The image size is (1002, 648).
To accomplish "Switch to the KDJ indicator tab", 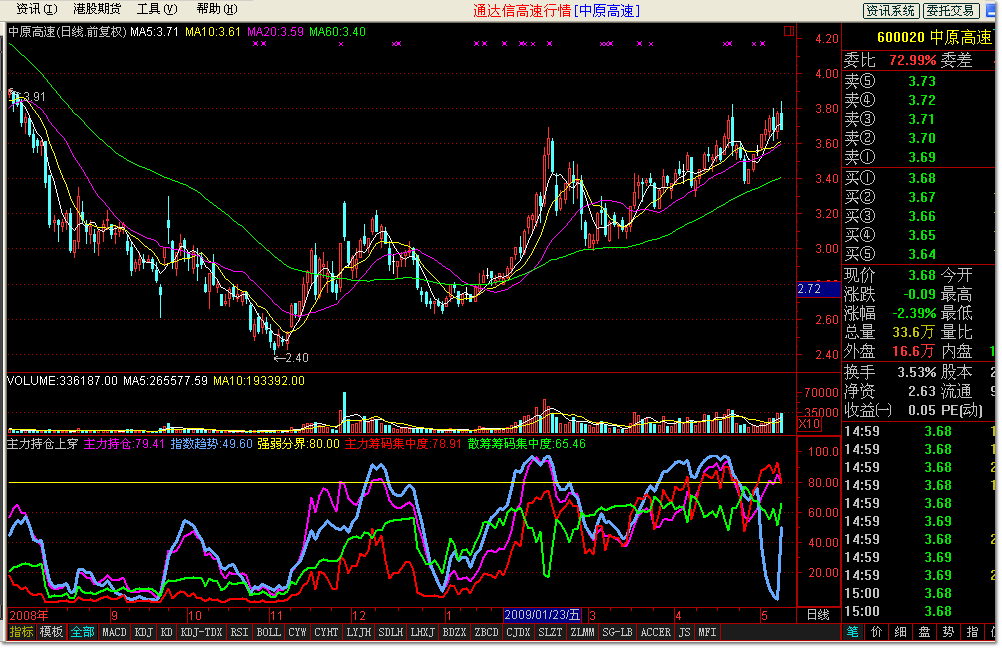I will [144, 632].
